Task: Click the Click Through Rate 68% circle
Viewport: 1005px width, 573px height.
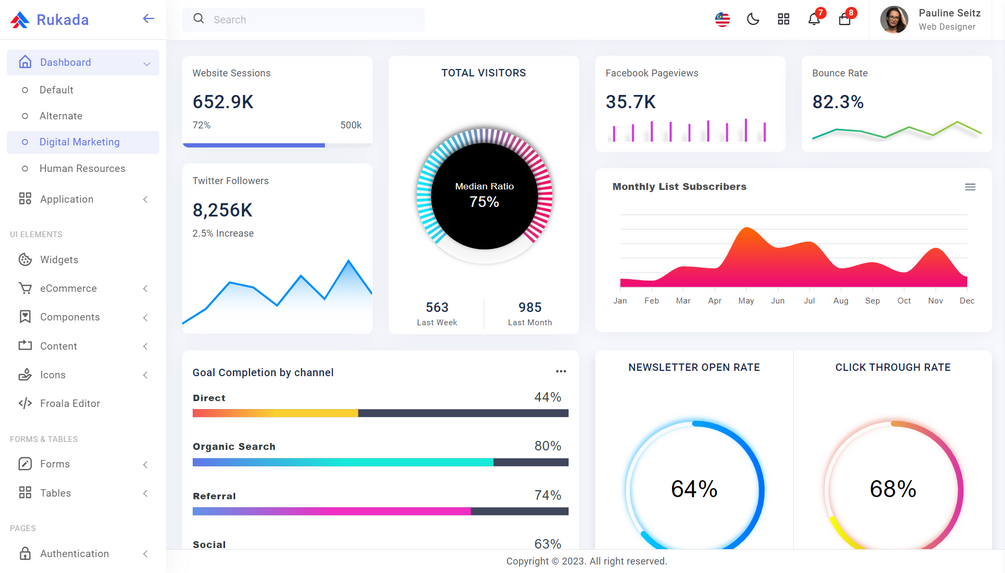Action: pos(893,488)
